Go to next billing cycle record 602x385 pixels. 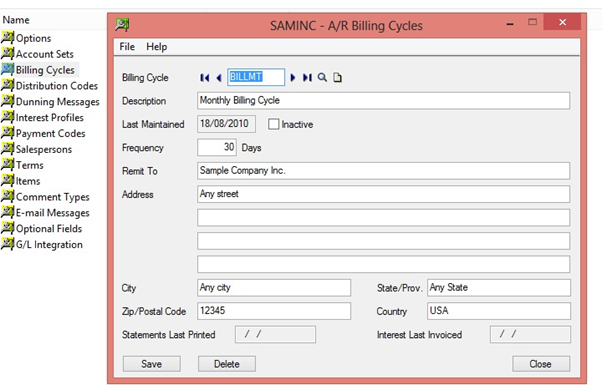(x=293, y=78)
